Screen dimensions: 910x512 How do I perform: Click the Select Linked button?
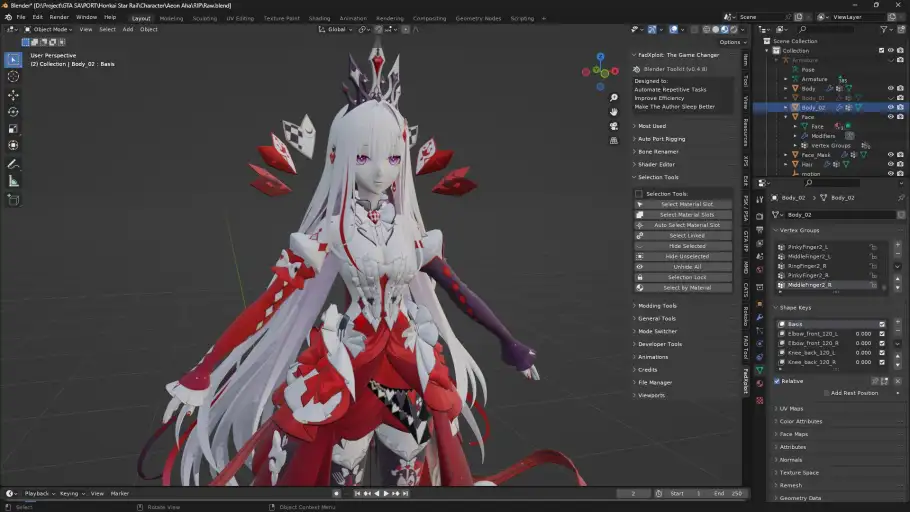click(682, 236)
